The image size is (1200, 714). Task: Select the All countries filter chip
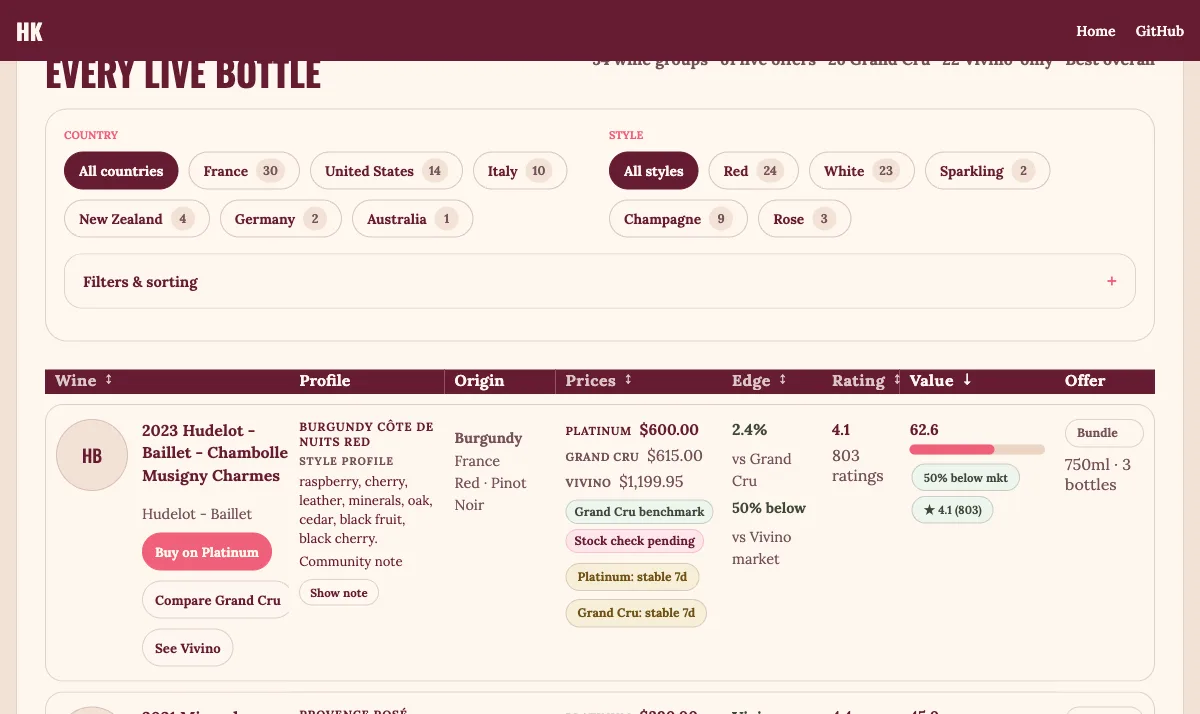click(121, 171)
